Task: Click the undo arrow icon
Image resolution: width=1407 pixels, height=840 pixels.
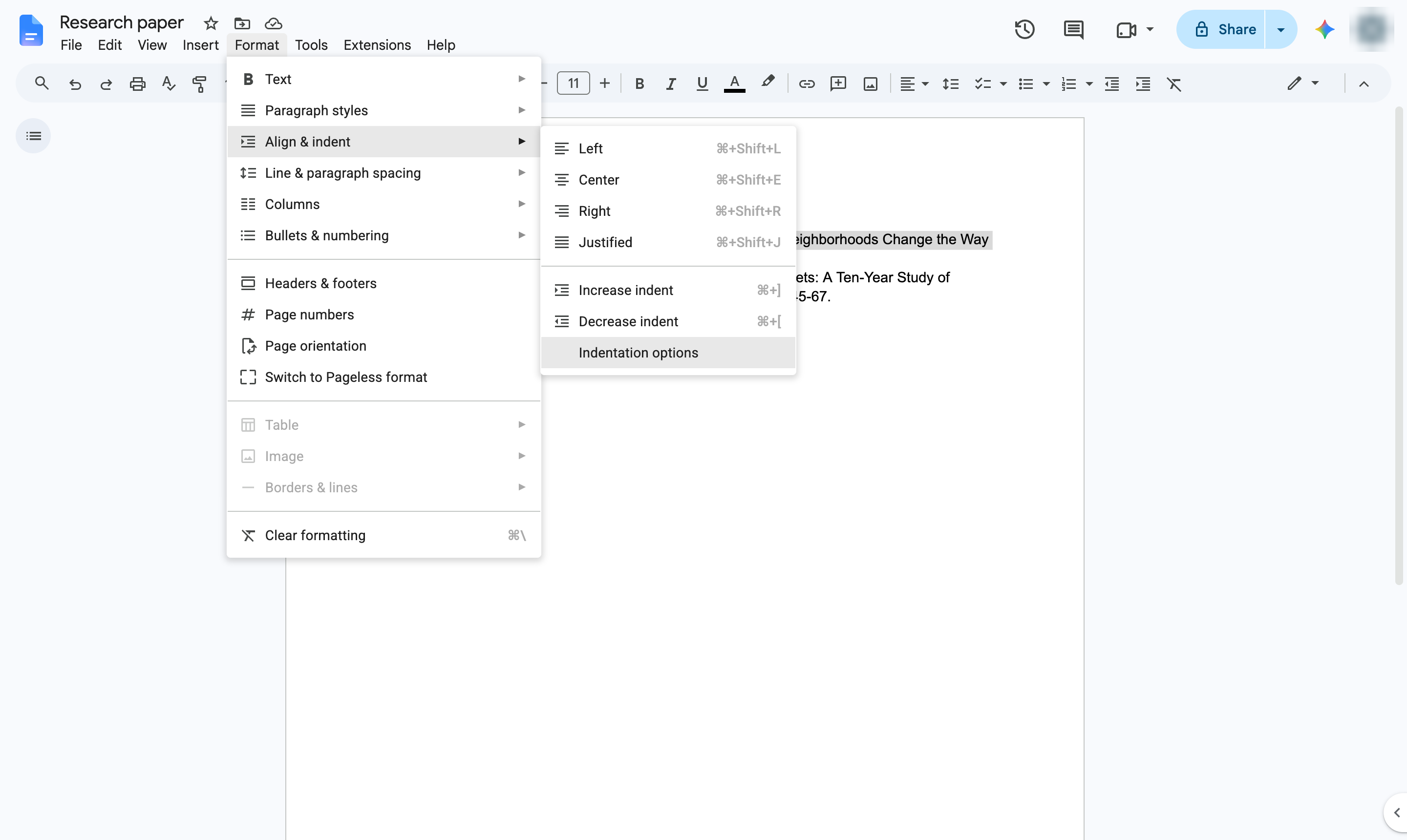Action: pyautogui.click(x=74, y=84)
